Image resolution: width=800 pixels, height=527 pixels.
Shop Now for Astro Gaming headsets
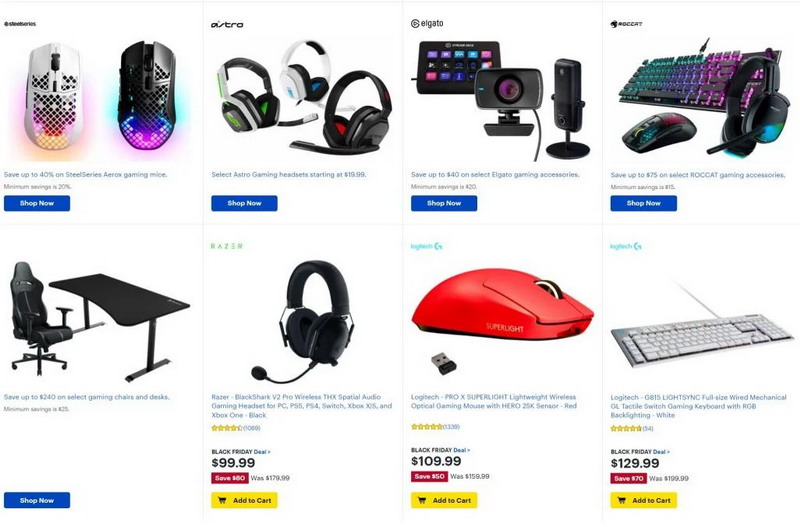[x=244, y=203]
